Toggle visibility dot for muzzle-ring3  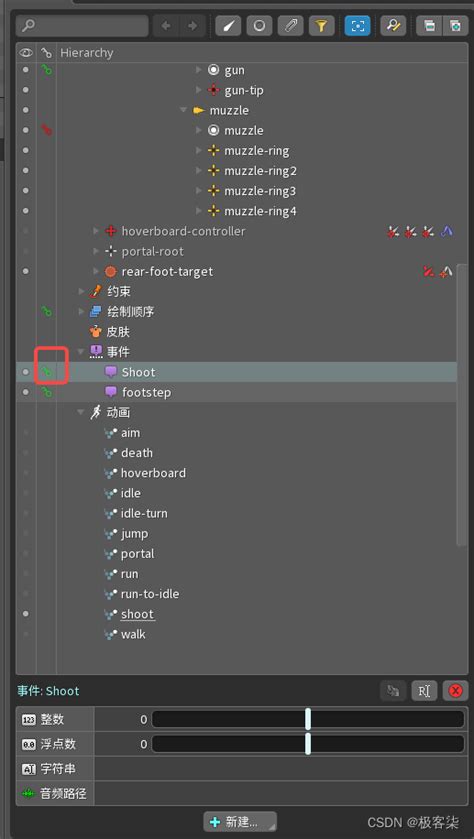[x=25, y=190]
